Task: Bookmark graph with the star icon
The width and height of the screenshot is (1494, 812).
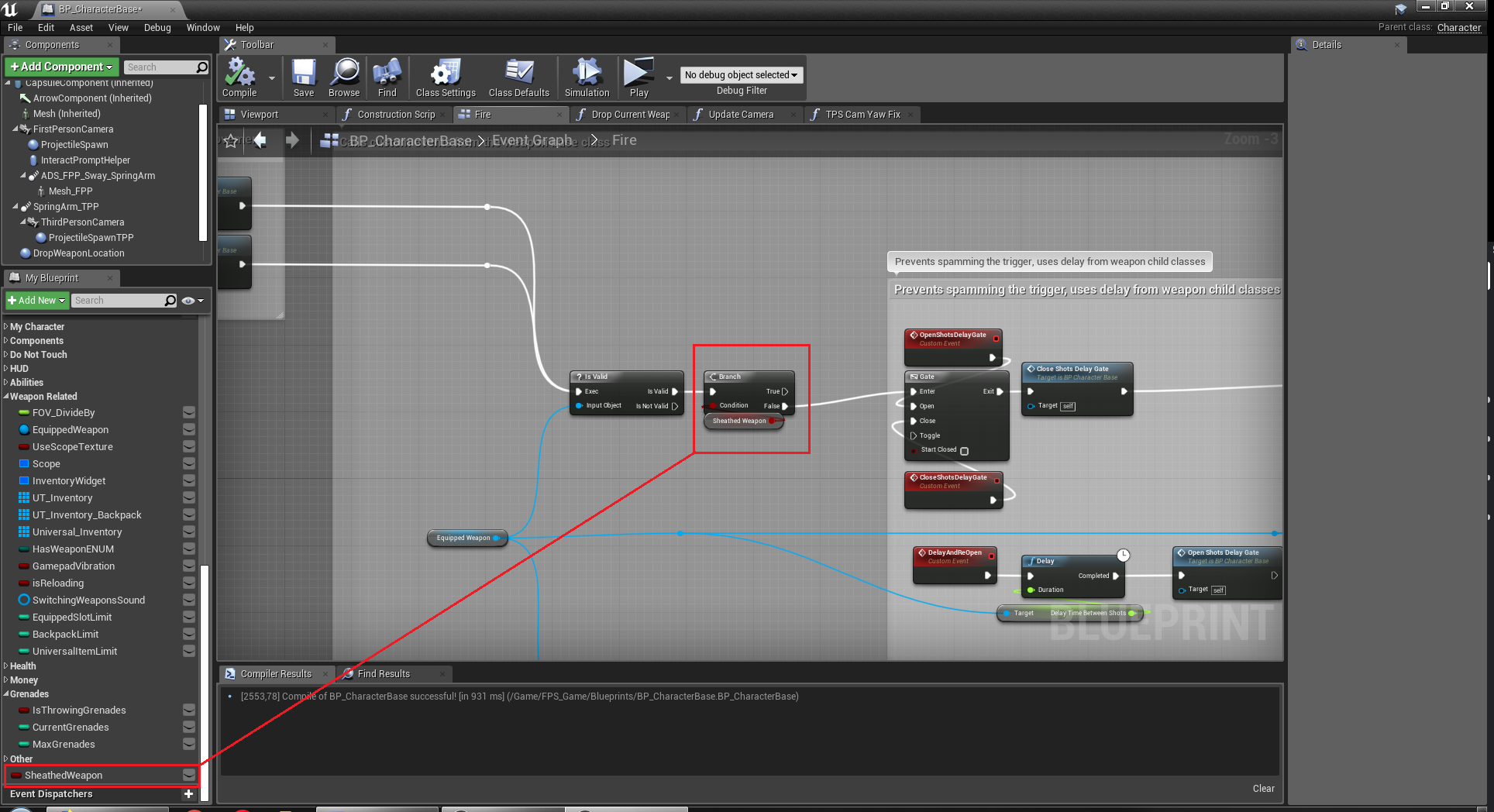Action: click(x=231, y=141)
